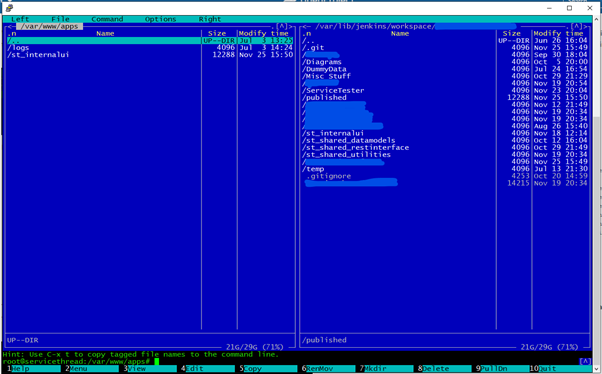Click left panel history back arrow

point(9,26)
